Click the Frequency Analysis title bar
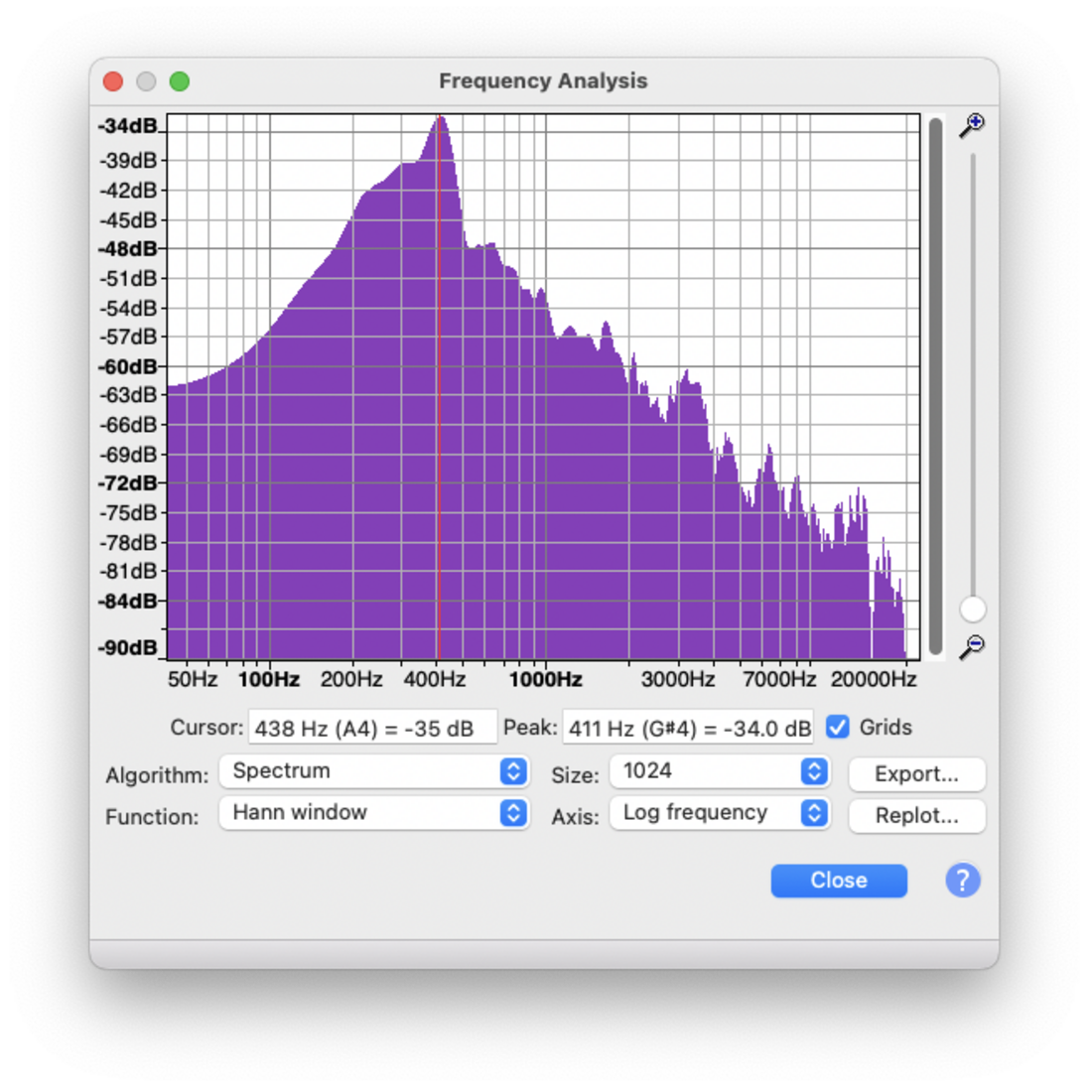Screen dimensions: 1092x1092 [543, 81]
